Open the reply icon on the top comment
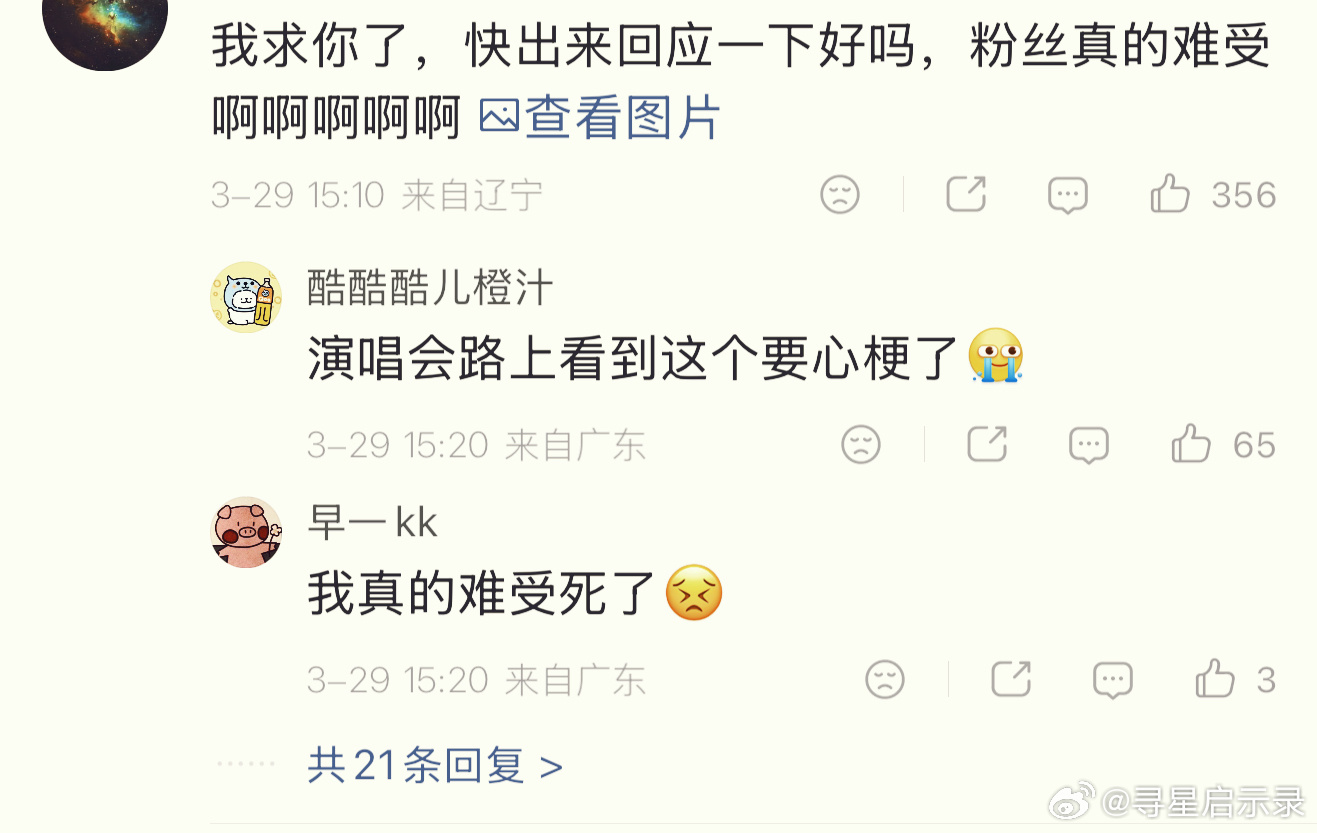Image resolution: width=1317 pixels, height=833 pixels. point(1068,195)
